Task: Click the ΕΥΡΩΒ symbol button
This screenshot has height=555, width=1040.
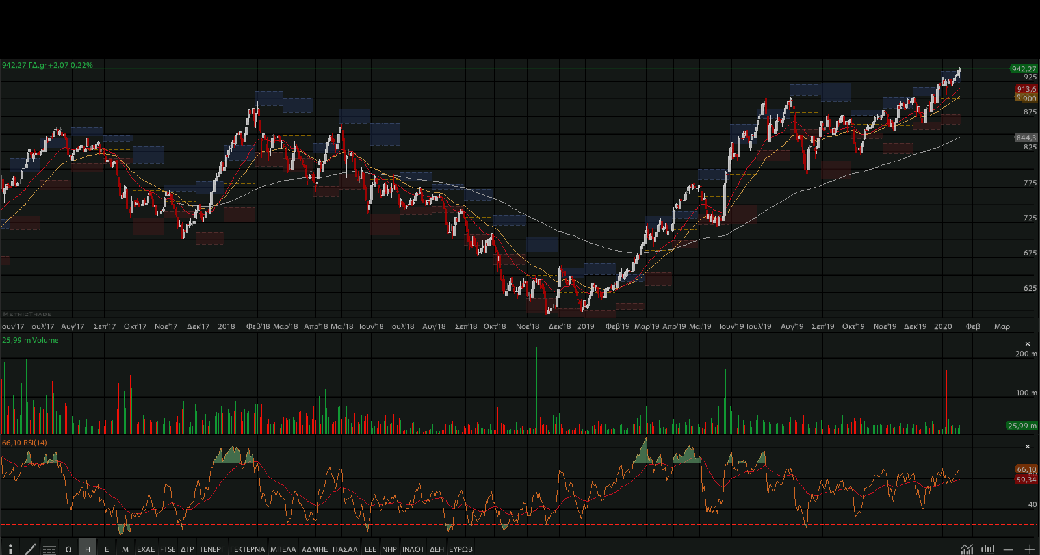Action: (461, 549)
